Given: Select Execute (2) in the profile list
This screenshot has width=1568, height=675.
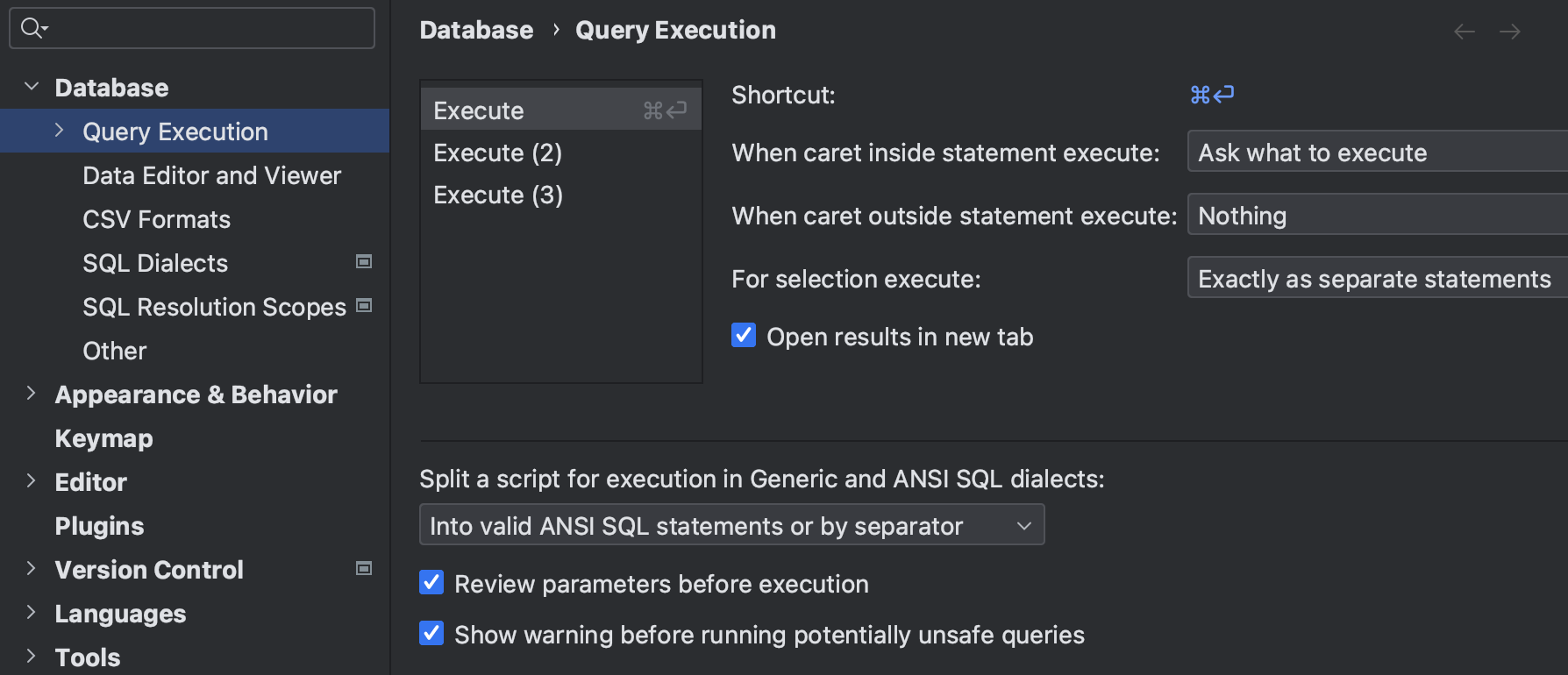Looking at the screenshot, I should coord(497,152).
